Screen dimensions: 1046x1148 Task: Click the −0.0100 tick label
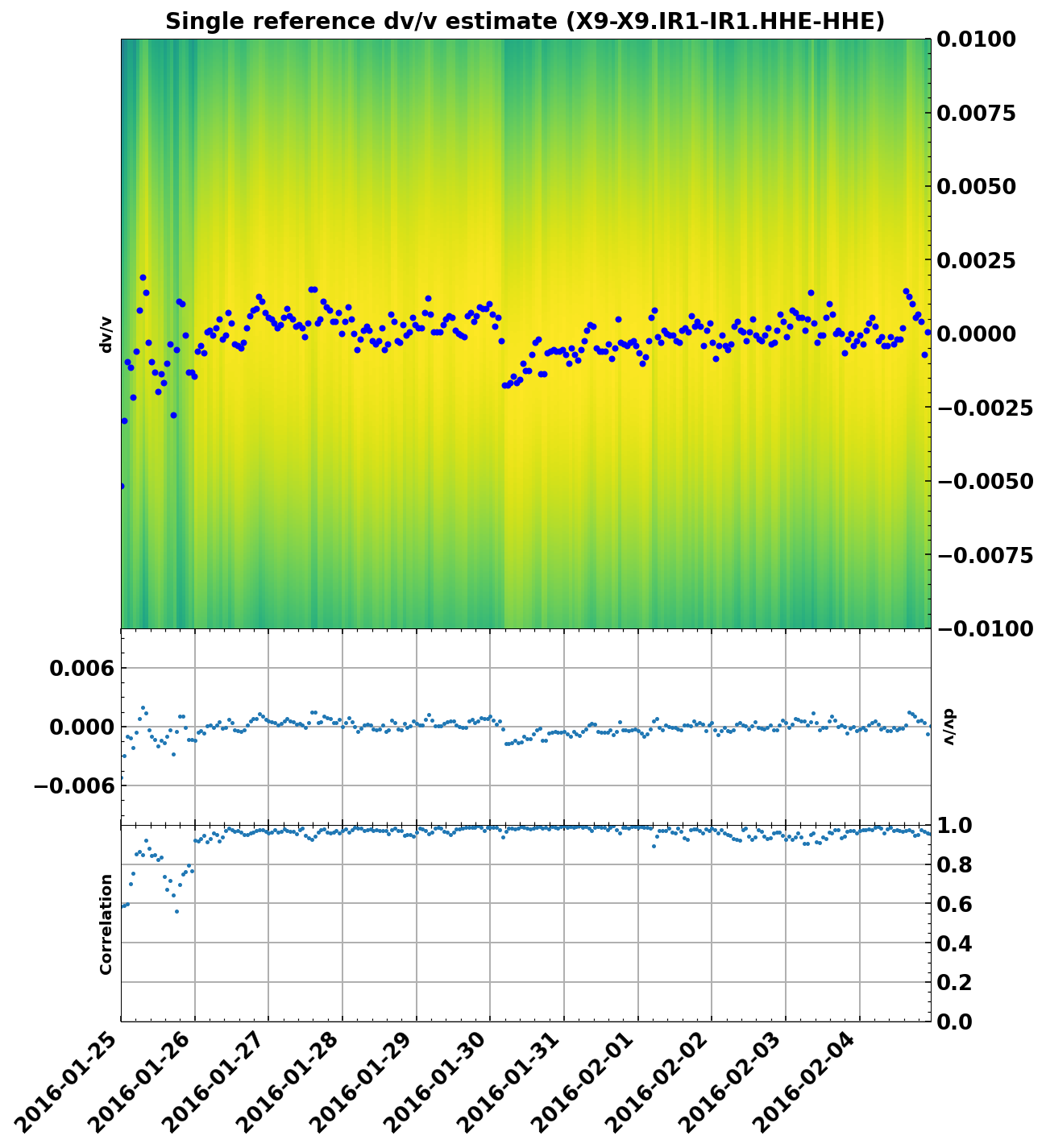985,628
